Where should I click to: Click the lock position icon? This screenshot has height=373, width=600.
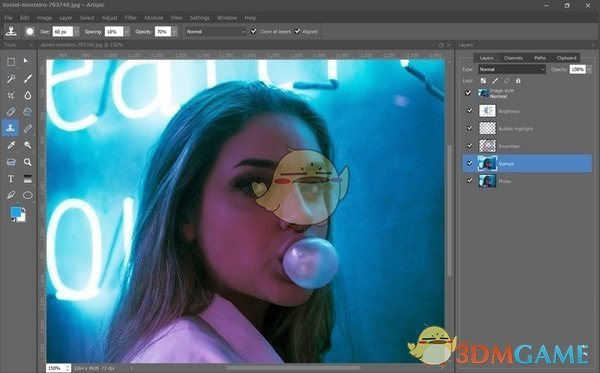pos(507,81)
